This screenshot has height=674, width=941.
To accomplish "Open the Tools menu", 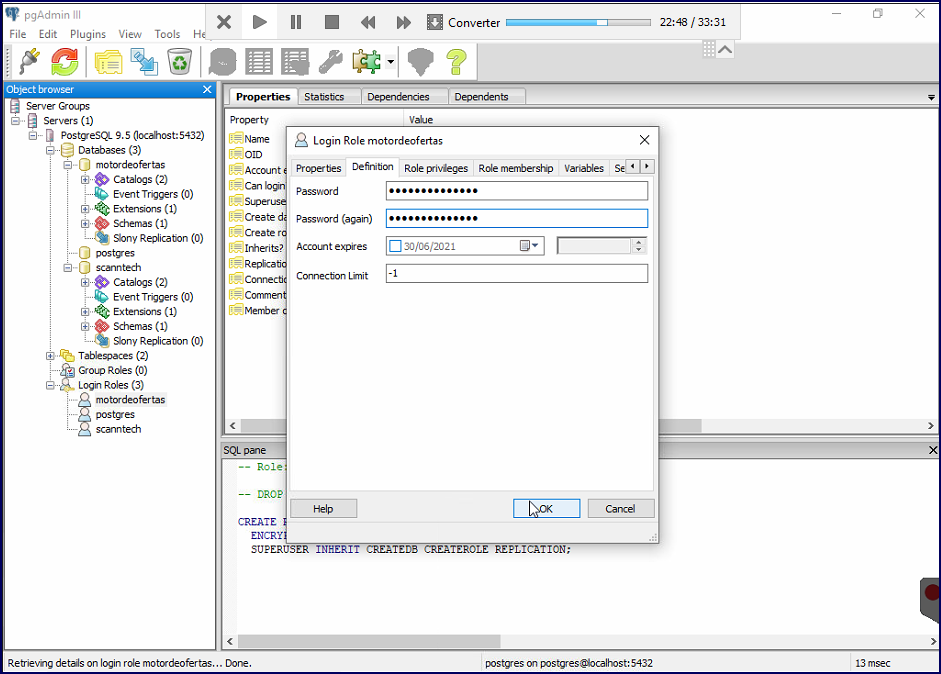I will [167, 34].
